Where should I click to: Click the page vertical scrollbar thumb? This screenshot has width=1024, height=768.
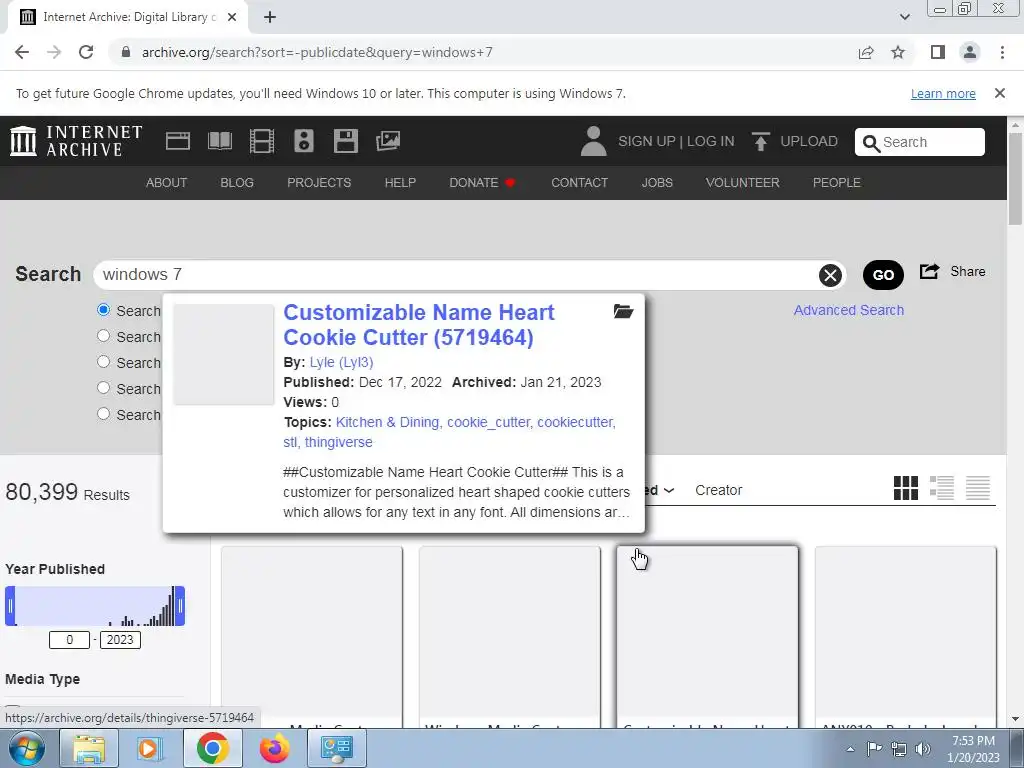tap(1015, 179)
